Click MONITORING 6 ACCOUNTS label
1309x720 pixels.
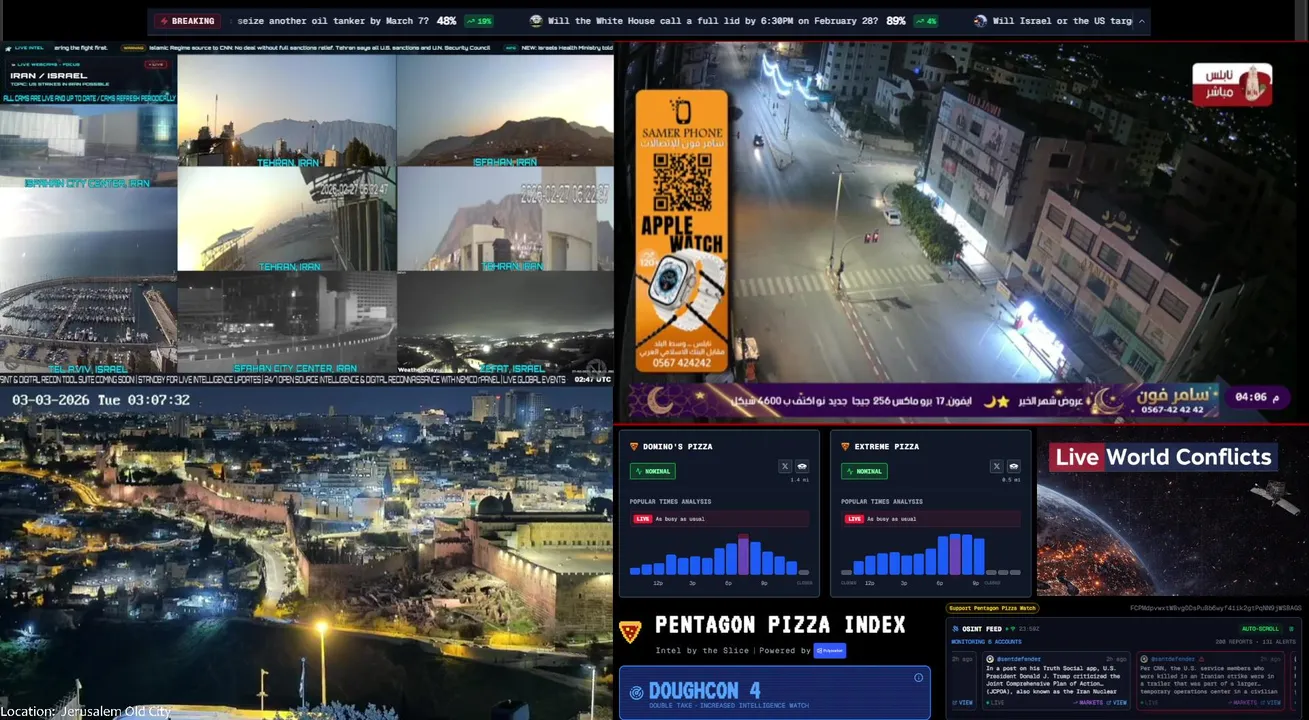click(x=988, y=641)
